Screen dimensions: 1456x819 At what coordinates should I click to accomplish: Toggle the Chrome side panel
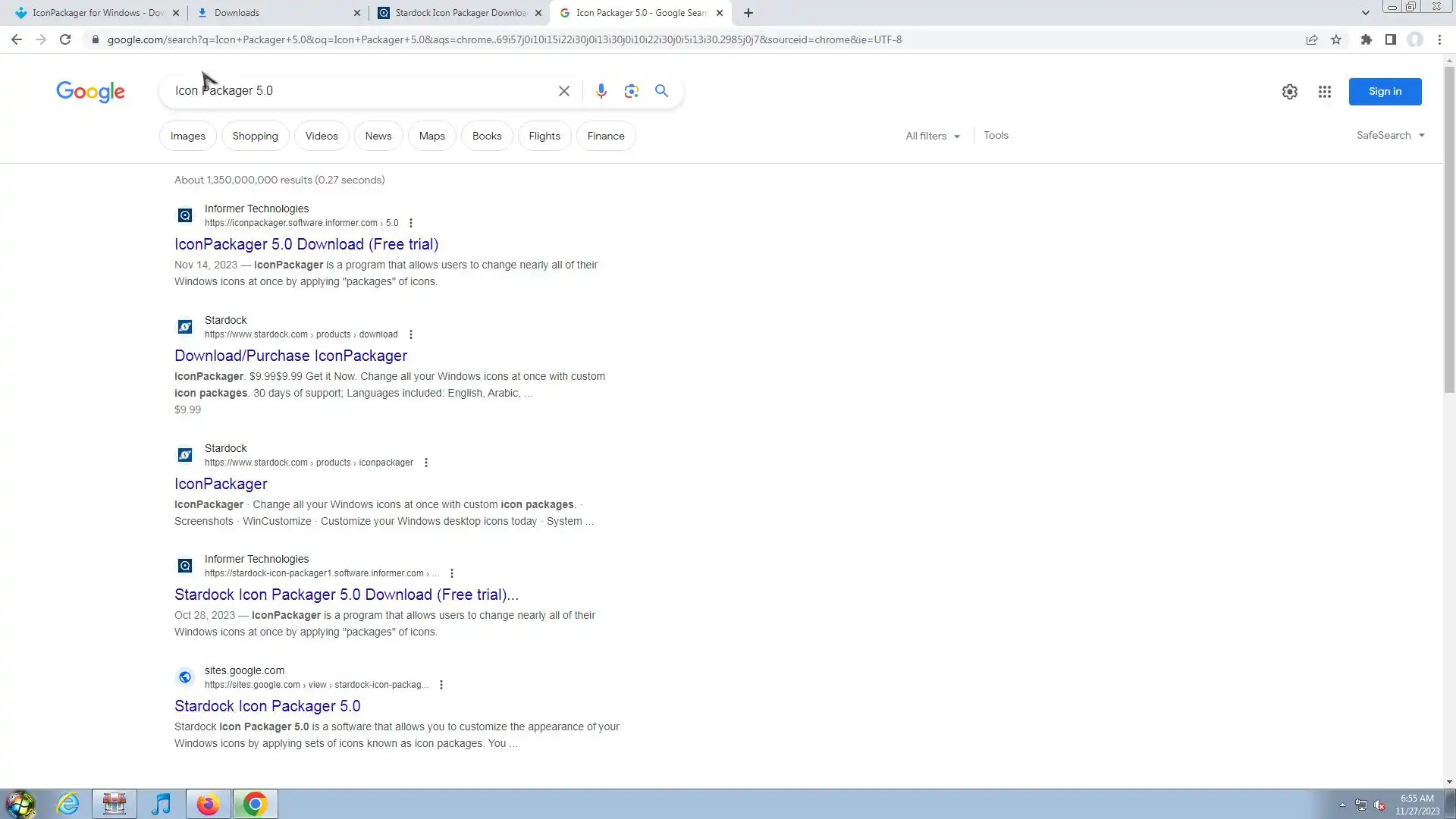1390,39
